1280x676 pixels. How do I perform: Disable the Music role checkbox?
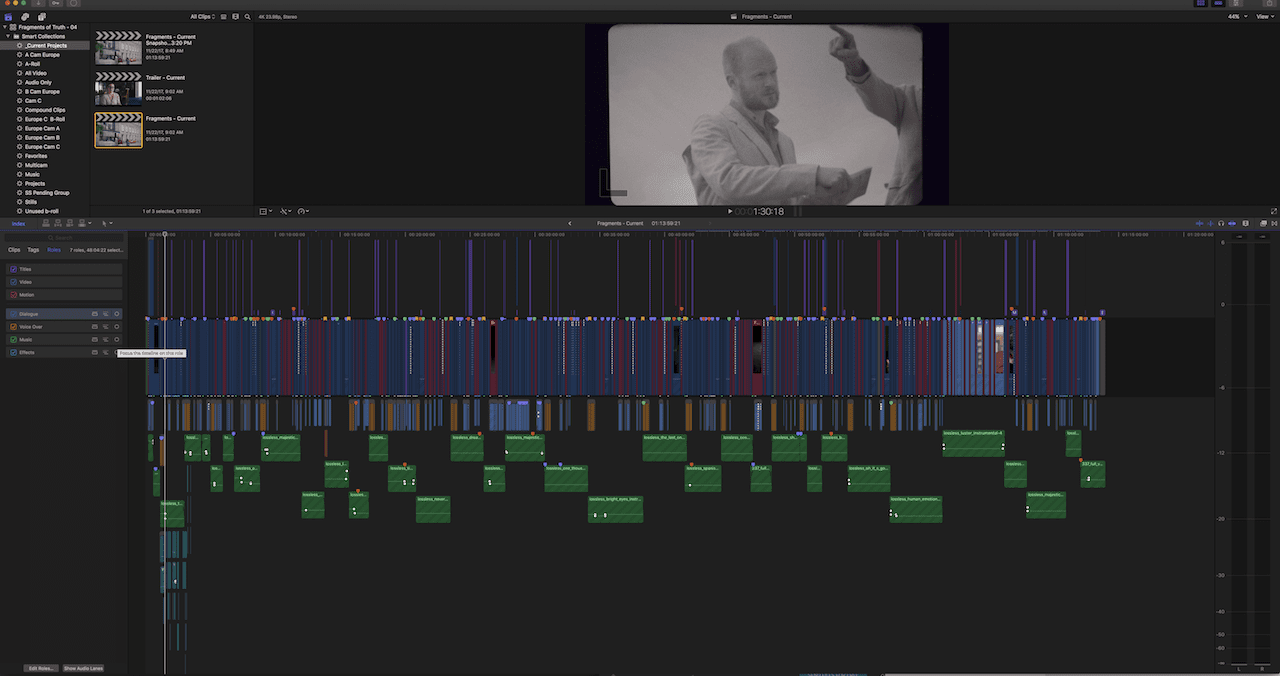pyautogui.click(x=13, y=340)
